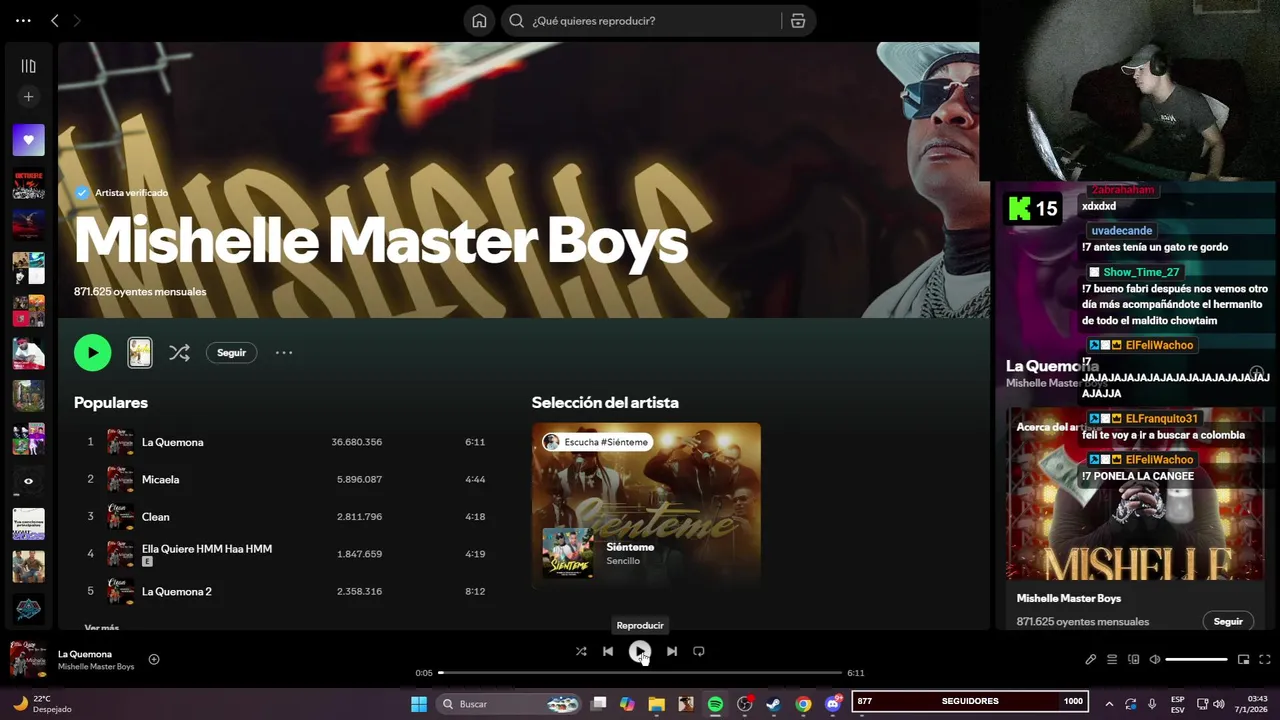Open the ESP language input selector
1280x720 pixels.
coord(1178,704)
